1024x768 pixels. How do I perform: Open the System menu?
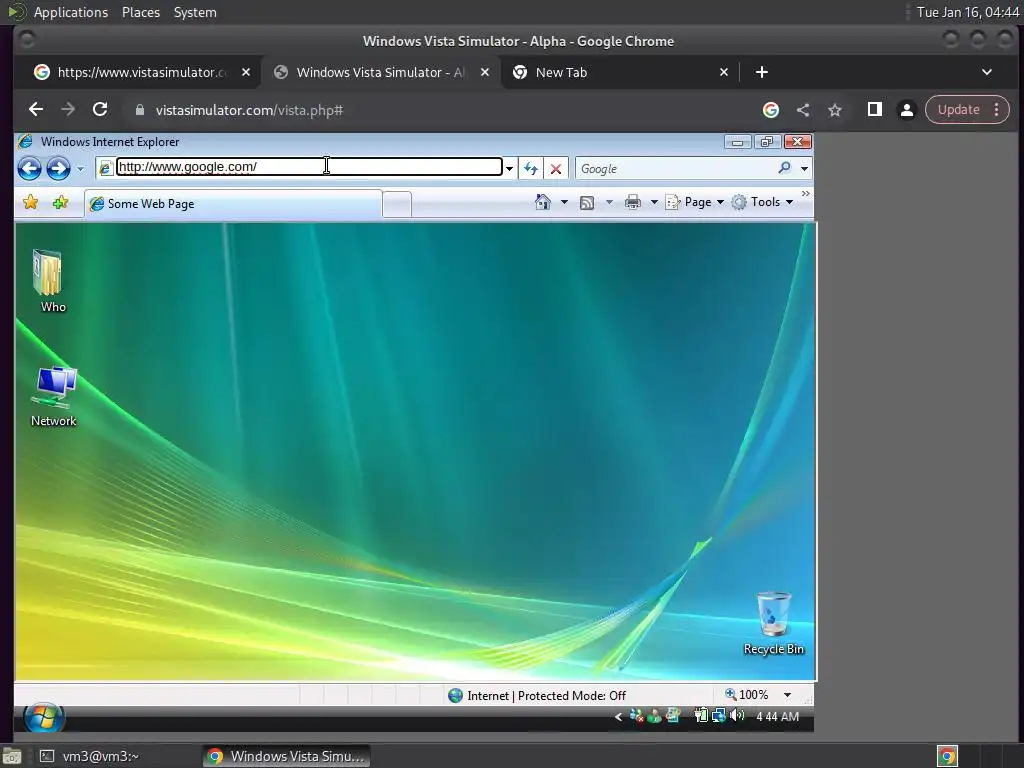click(x=195, y=12)
